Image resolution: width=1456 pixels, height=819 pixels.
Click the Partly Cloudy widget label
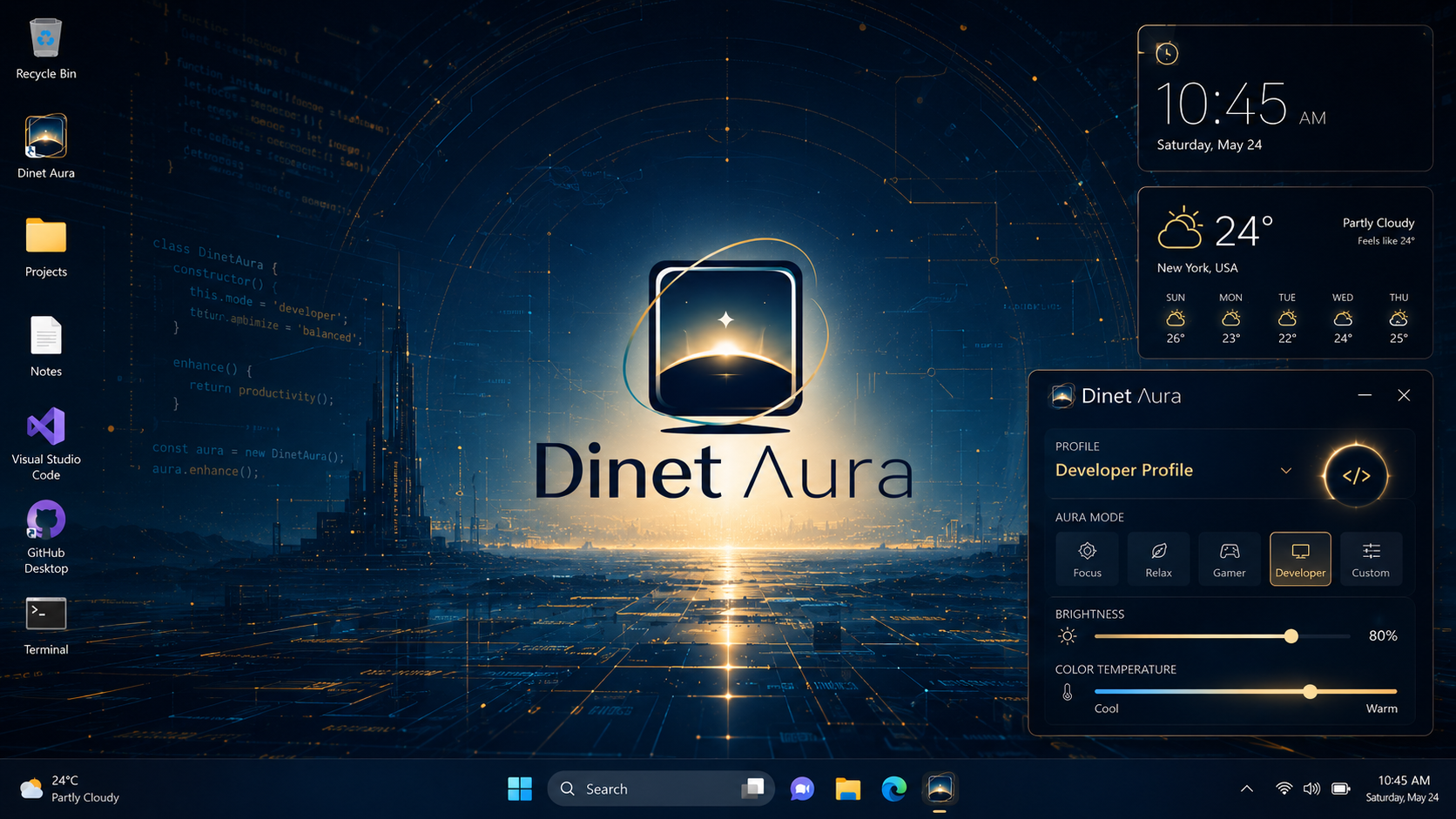[1378, 223]
